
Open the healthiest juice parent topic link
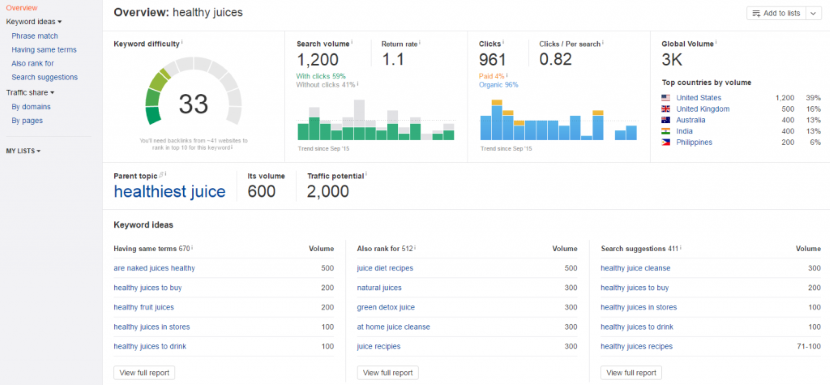coord(169,191)
